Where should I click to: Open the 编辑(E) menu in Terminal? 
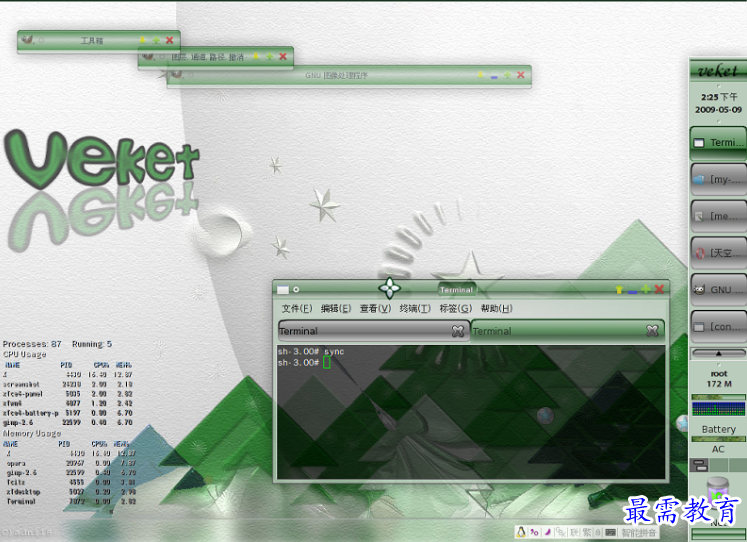336,309
